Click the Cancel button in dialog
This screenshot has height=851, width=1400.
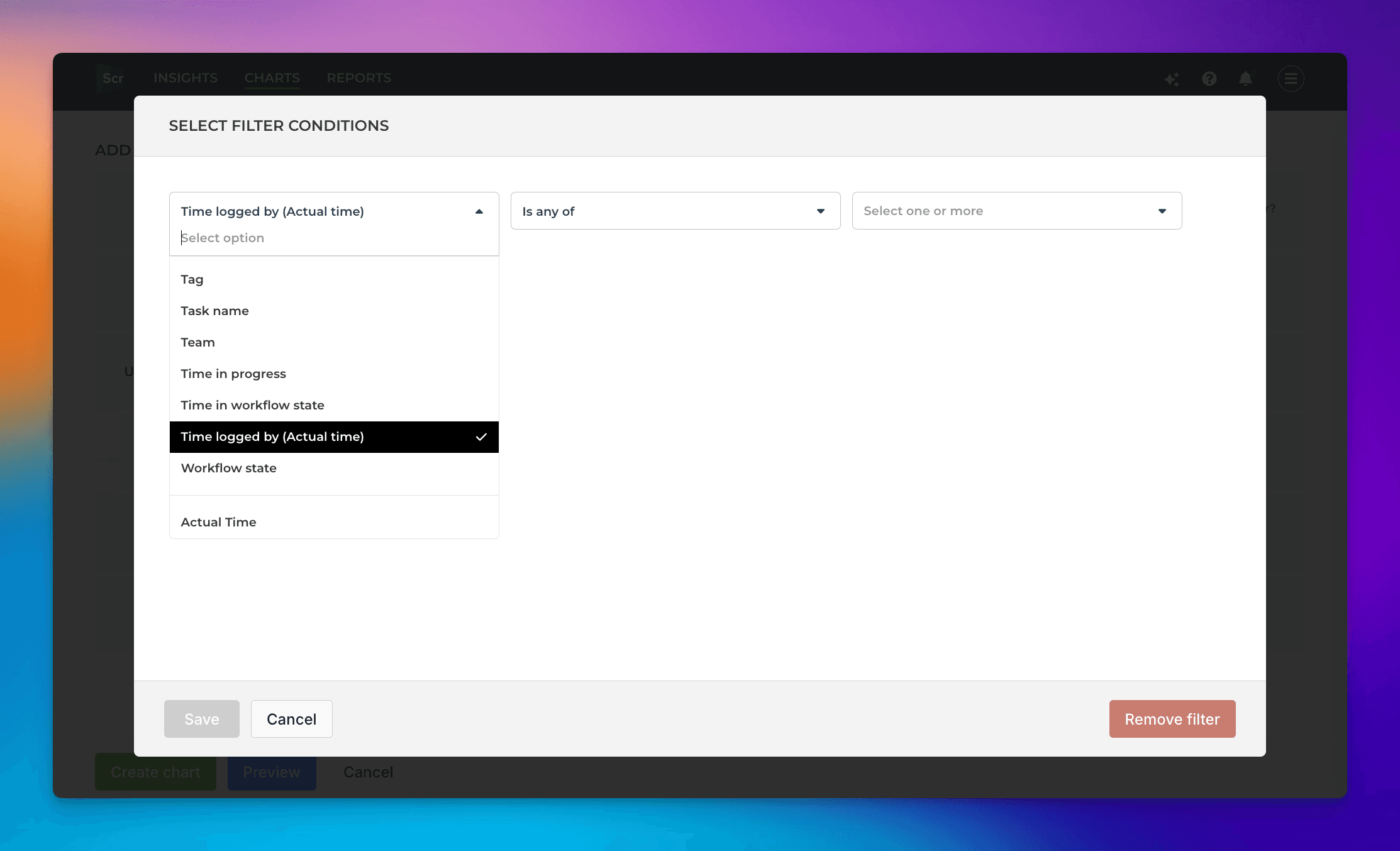291,719
